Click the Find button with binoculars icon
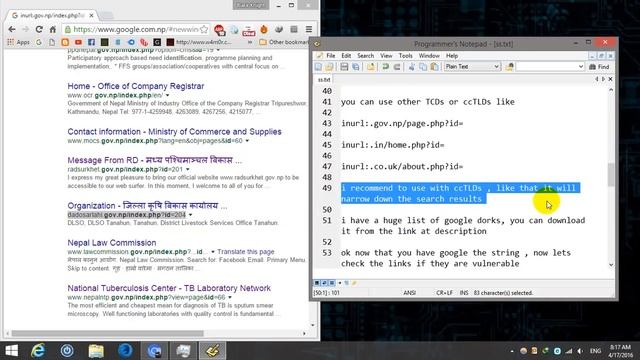 click(x=599, y=67)
